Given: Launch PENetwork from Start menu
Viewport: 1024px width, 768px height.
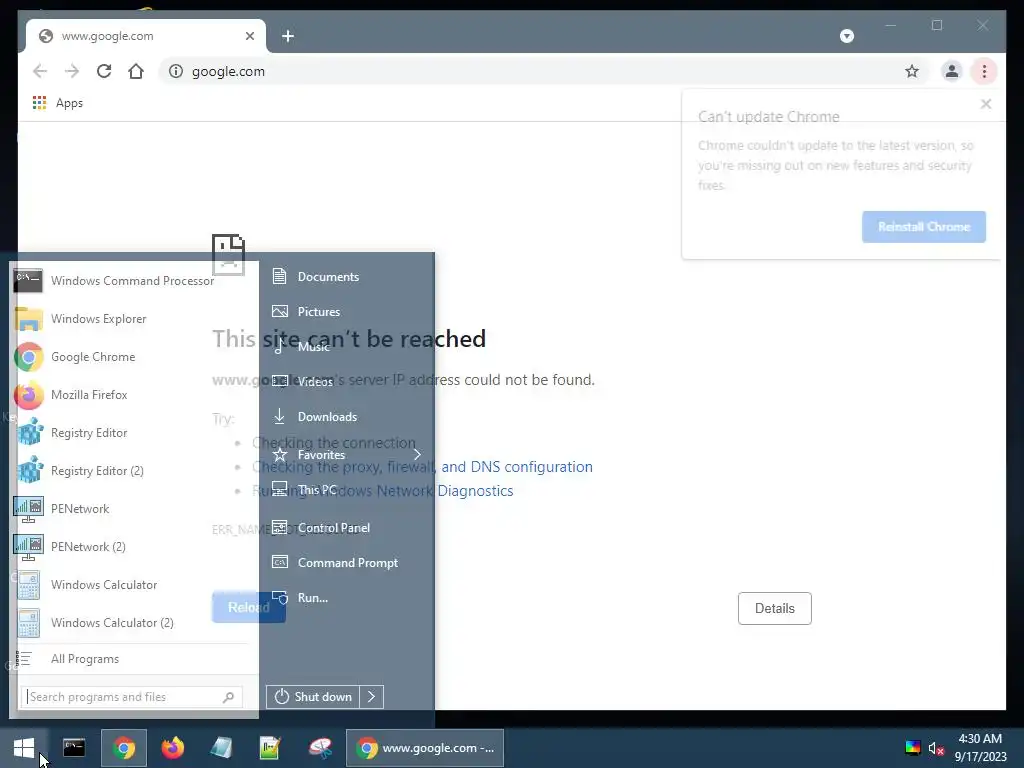Looking at the screenshot, I should 134,509.
